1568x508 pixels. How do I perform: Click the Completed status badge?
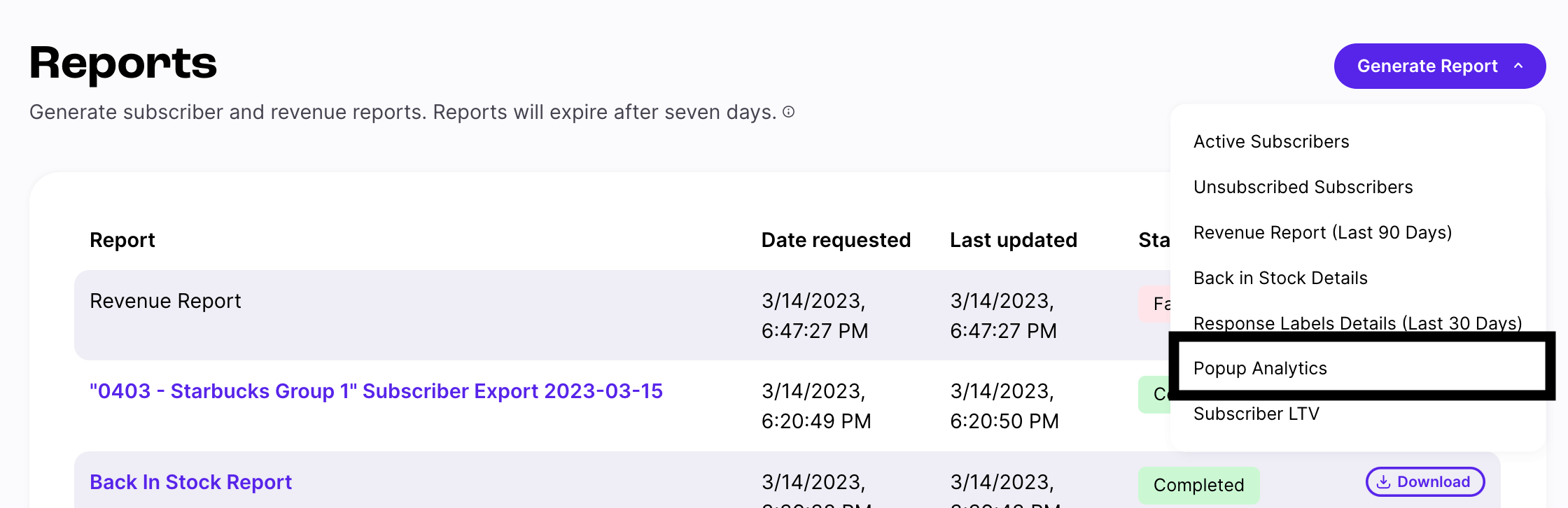pos(1198,485)
